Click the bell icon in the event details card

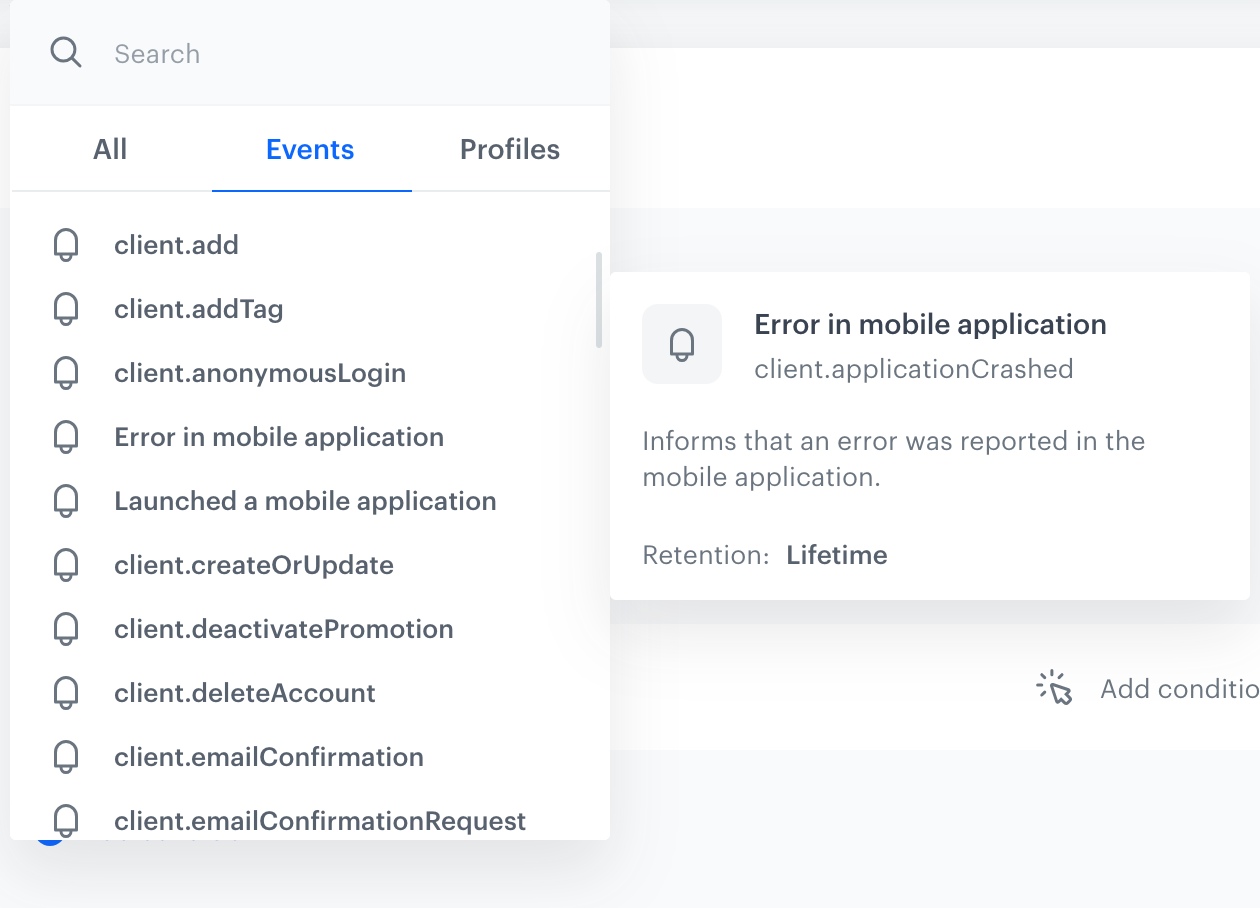[x=682, y=344]
